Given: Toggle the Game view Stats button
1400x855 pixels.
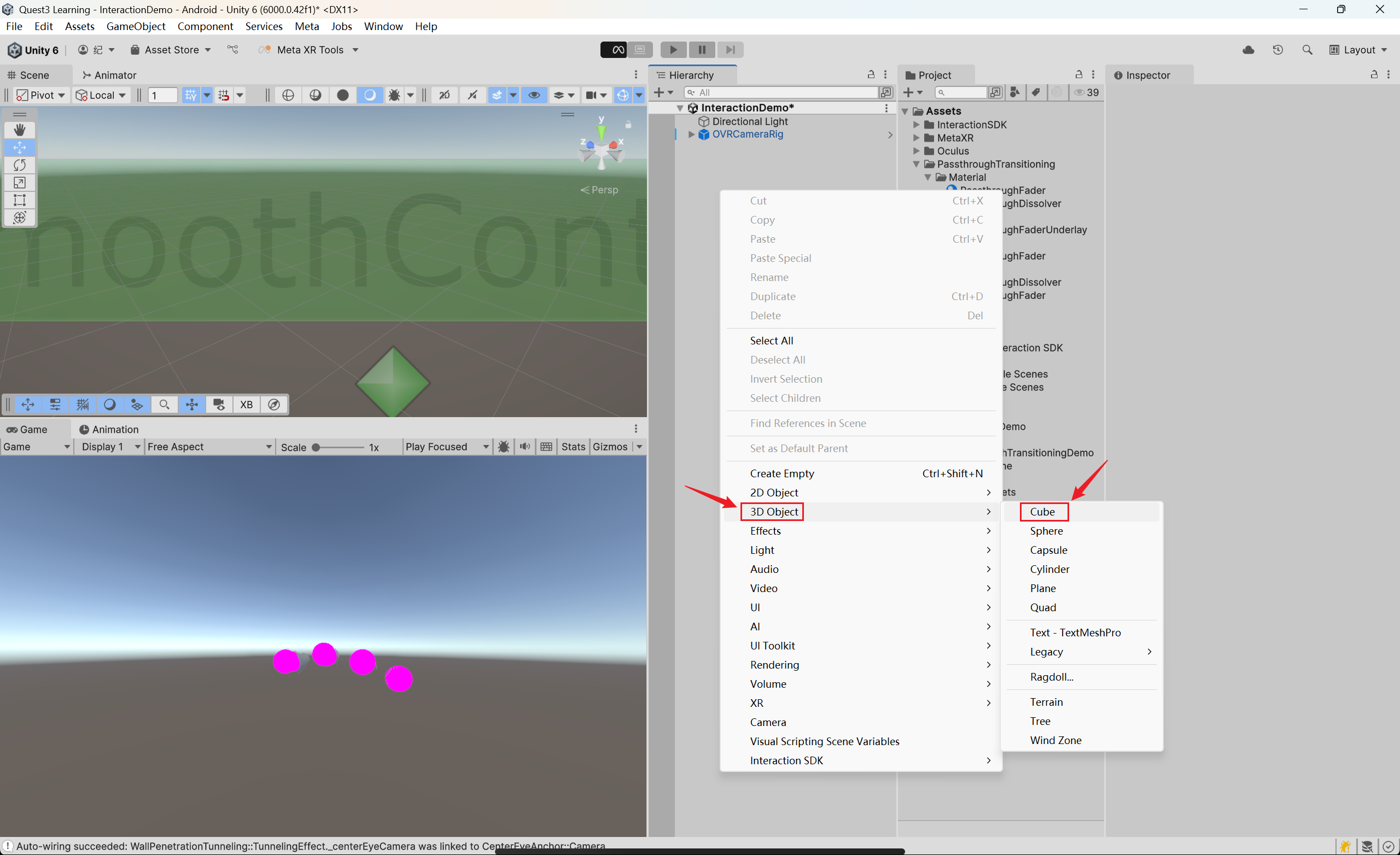Looking at the screenshot, I should (x=573, y=447).
